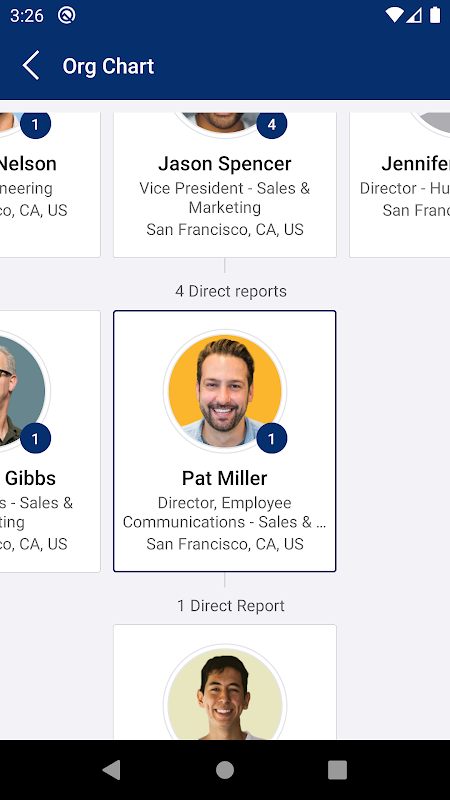Open Pat Miller's profile photo
The width and height of the screenshot is (450, 800).
click(x=224, y=391)
